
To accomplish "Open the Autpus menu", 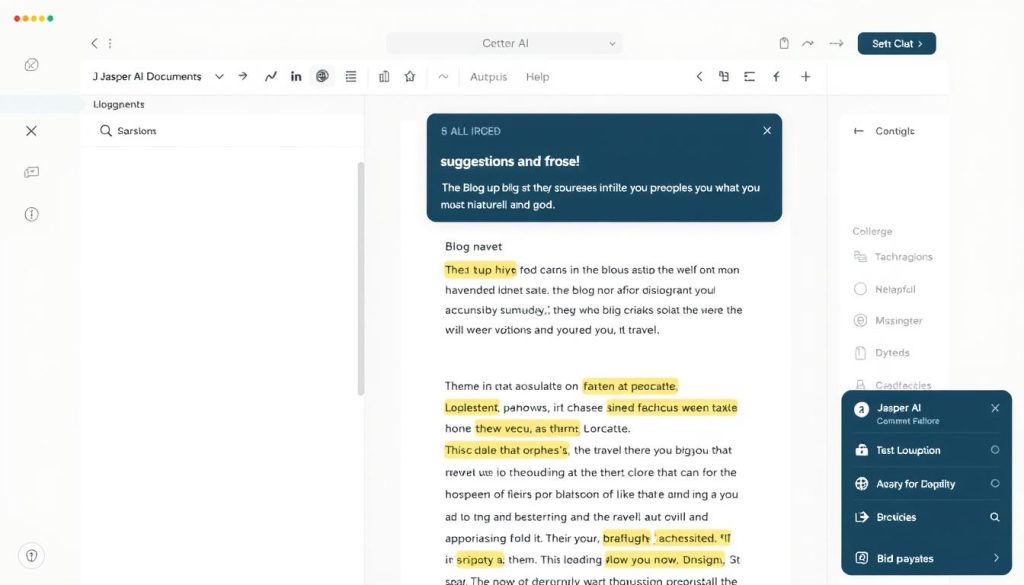I will (x=488, y=76).
